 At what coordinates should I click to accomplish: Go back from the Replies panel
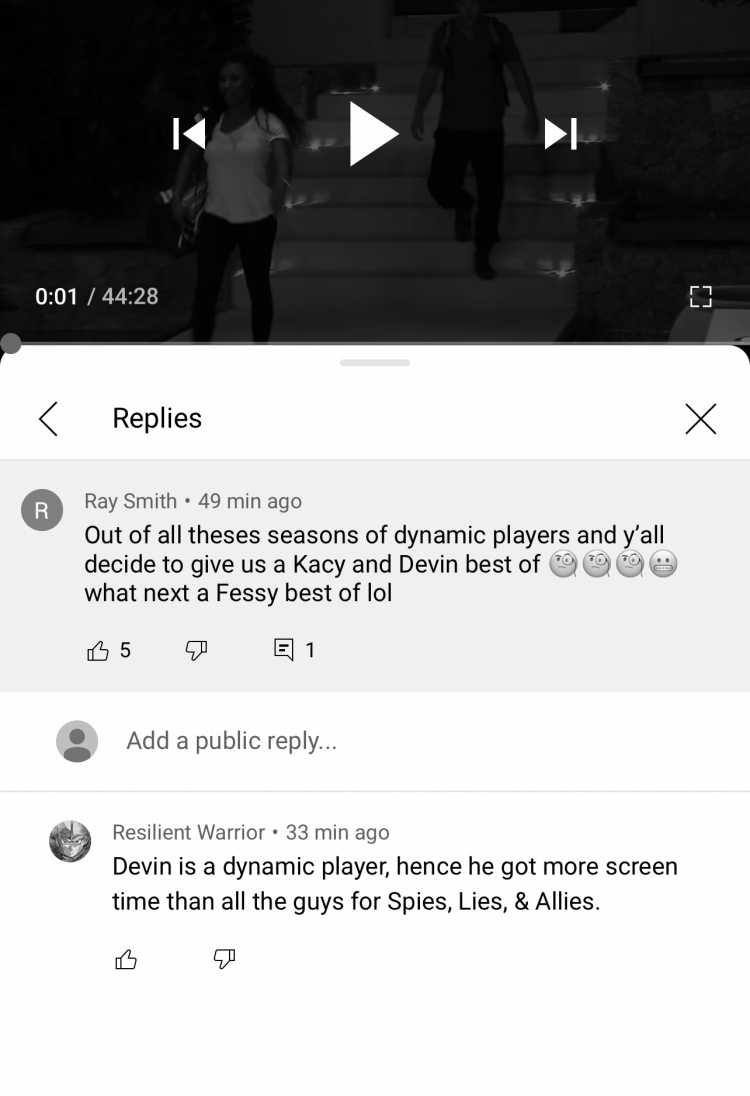click(48, 419)
